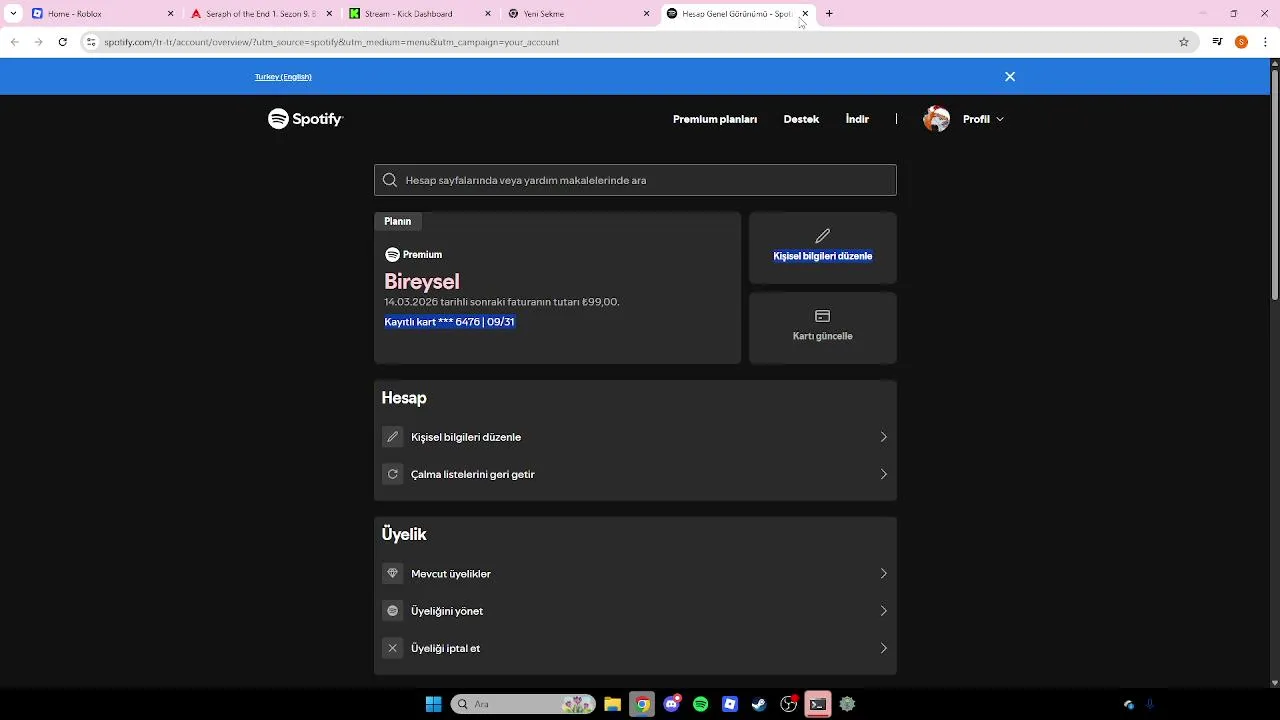This screenshot has height=720, width=1280.
Task: Expand chevron on Kişisel bilgileri düzenle row
Action: click(883, 437)
